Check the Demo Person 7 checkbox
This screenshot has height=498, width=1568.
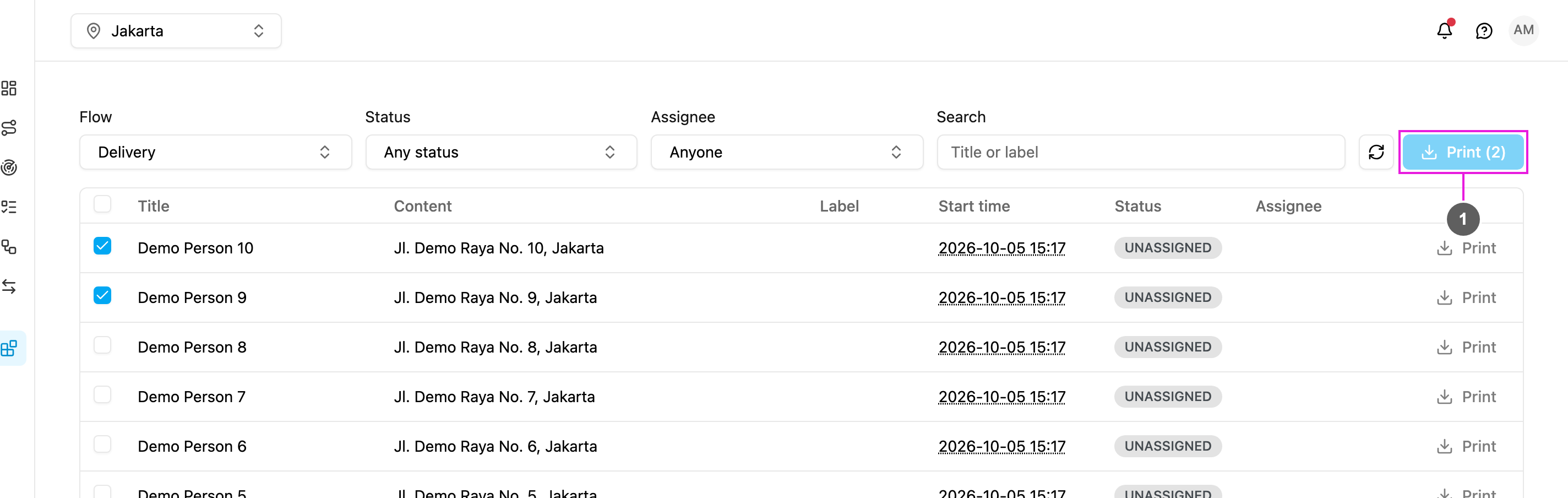[x=102, y=394]
